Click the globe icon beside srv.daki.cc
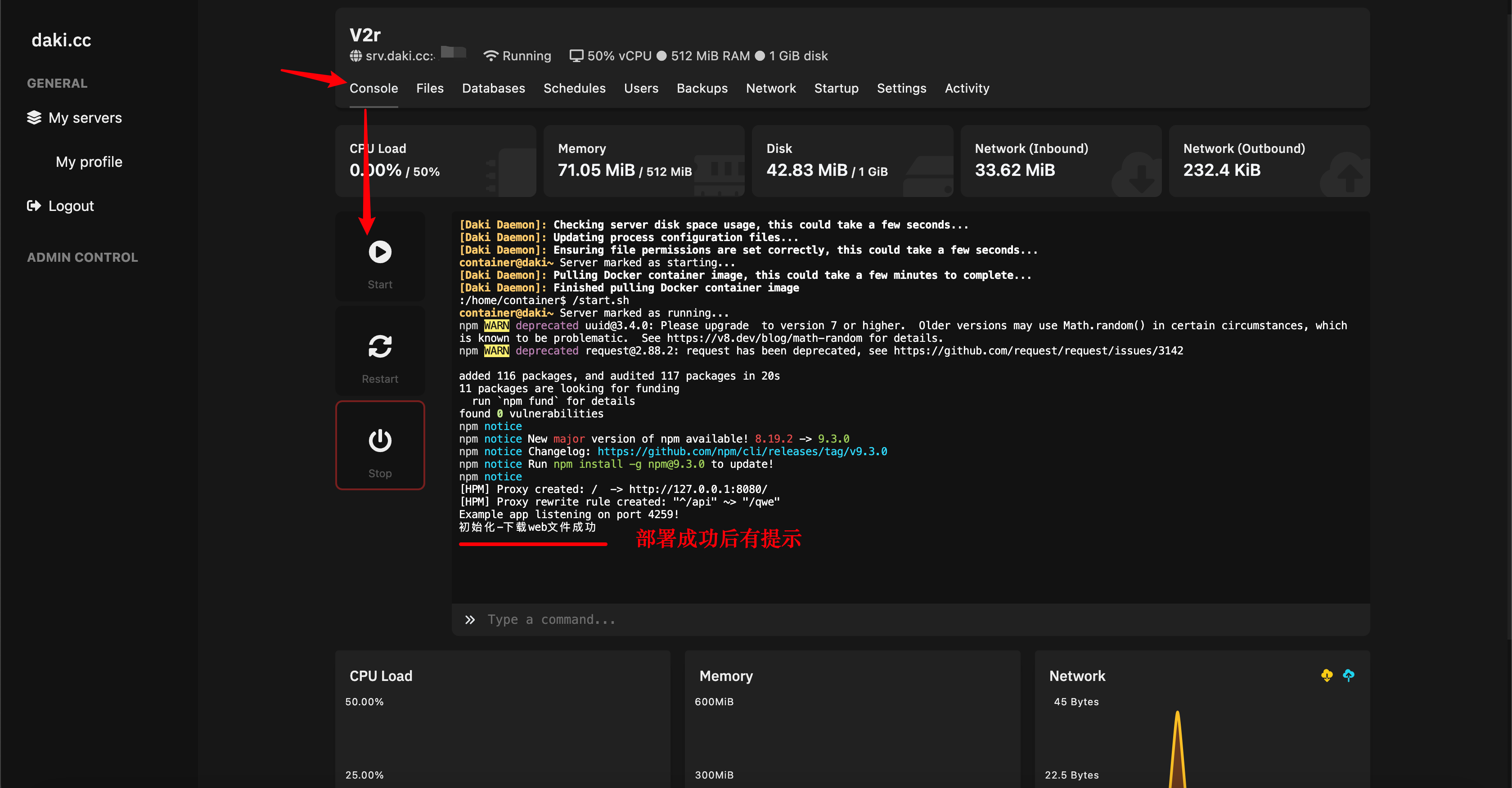Screen dimensions: 1512x788 [355, 56]
